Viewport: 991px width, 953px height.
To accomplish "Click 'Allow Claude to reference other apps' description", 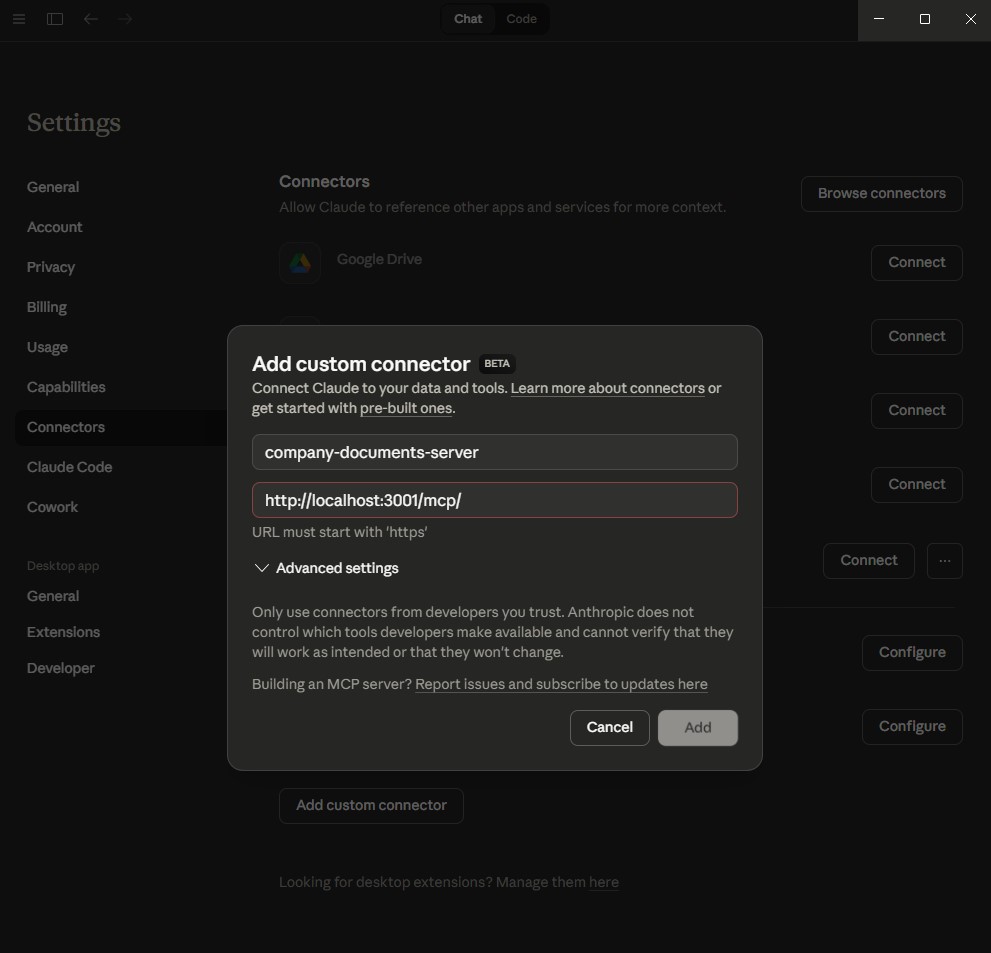I will [x=502, y=207].
